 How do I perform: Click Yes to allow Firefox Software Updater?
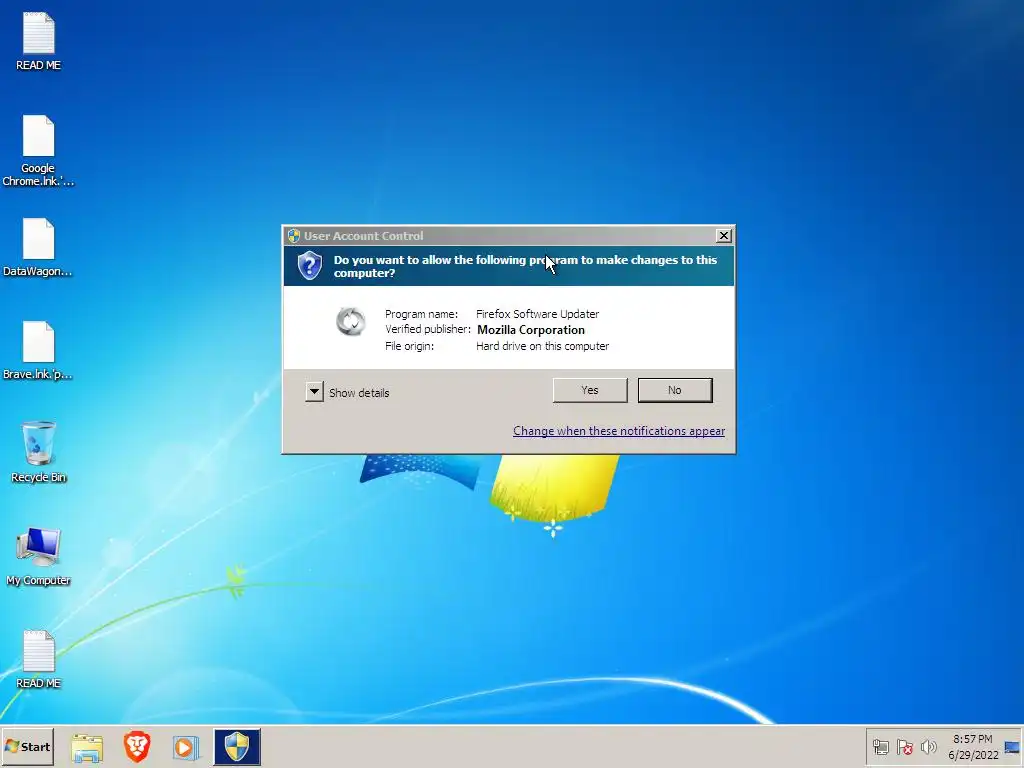coord(590,390)
